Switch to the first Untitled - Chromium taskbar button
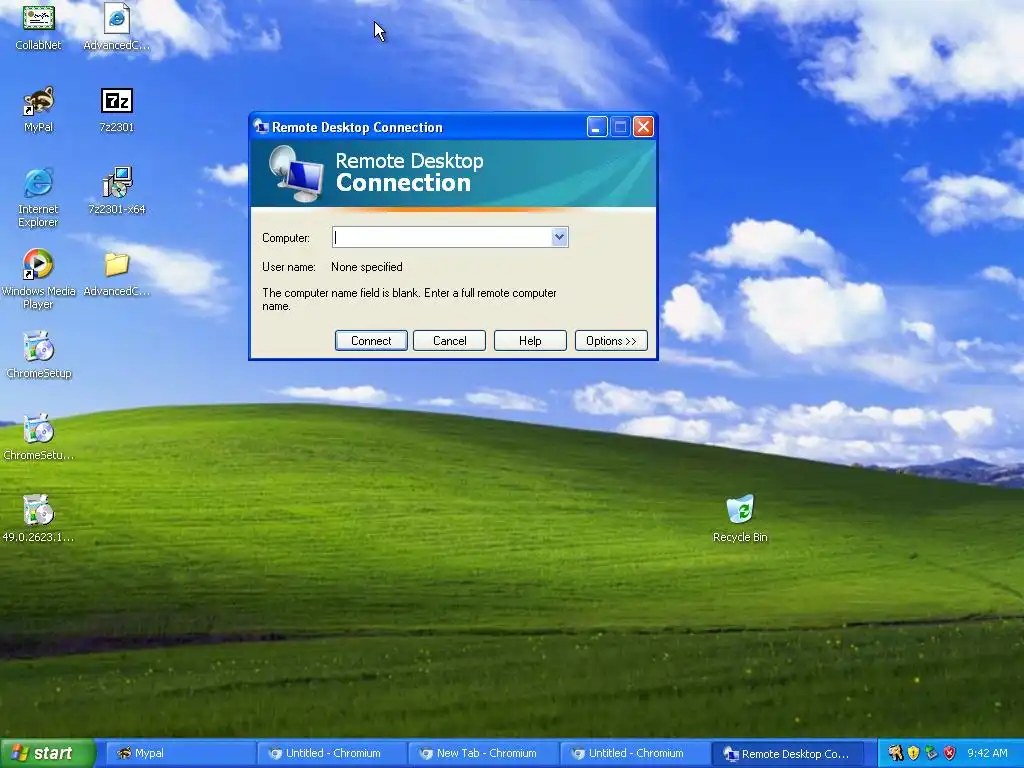 click(332, 753)
